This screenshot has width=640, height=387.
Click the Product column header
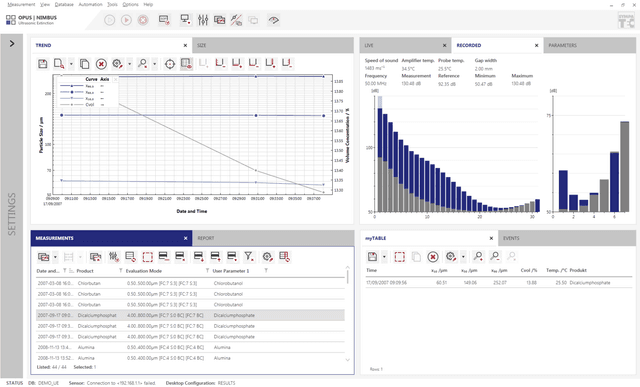[x=85, y=271]
